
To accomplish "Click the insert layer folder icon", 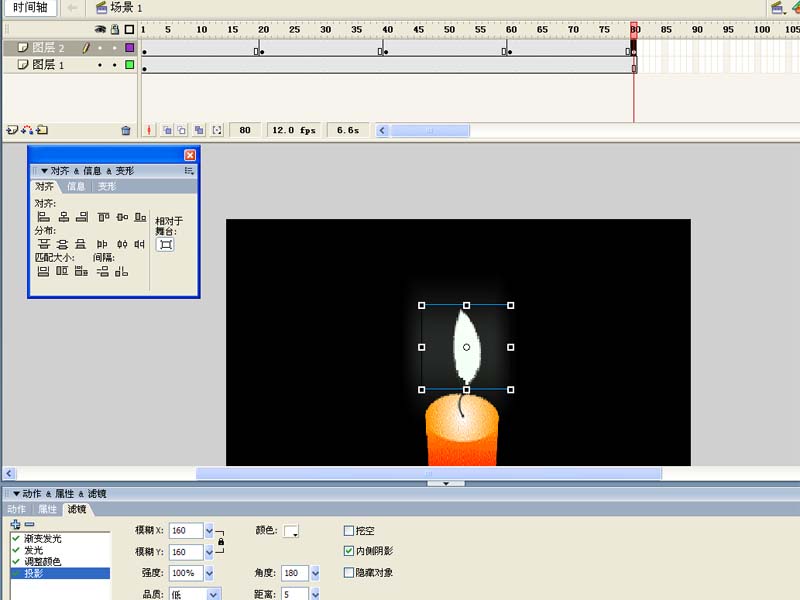I will click(x=42, y=130).
